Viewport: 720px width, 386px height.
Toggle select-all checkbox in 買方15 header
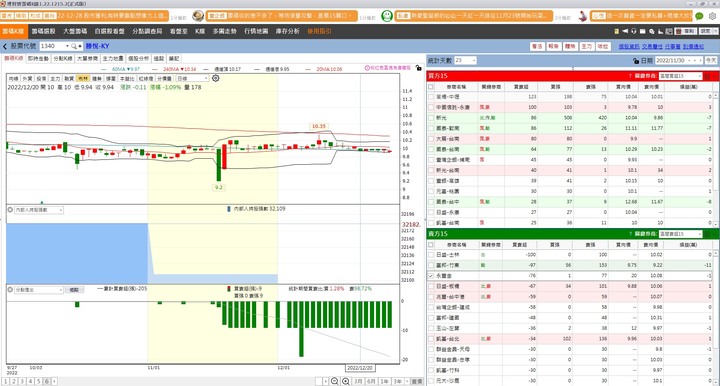pos(431,86)
